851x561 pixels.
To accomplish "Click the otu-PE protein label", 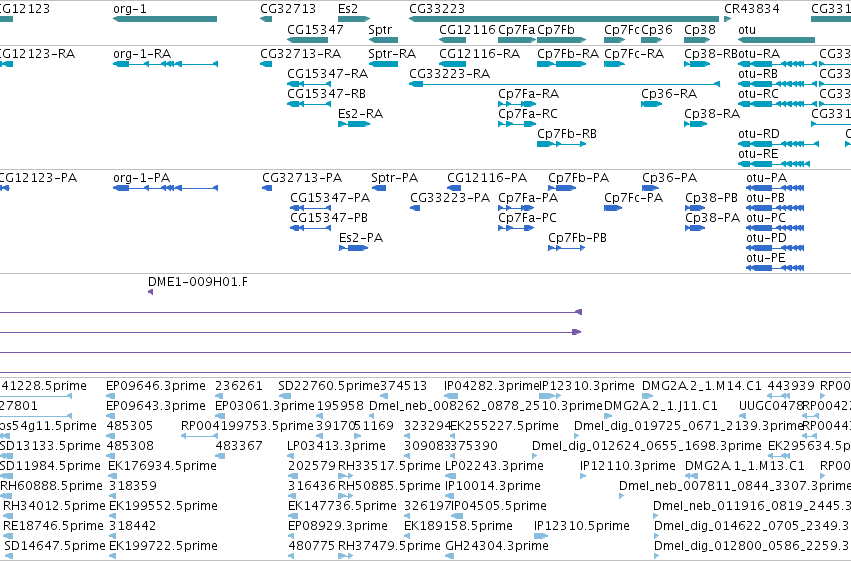I will pyautogui.click(x=766, y=258).
